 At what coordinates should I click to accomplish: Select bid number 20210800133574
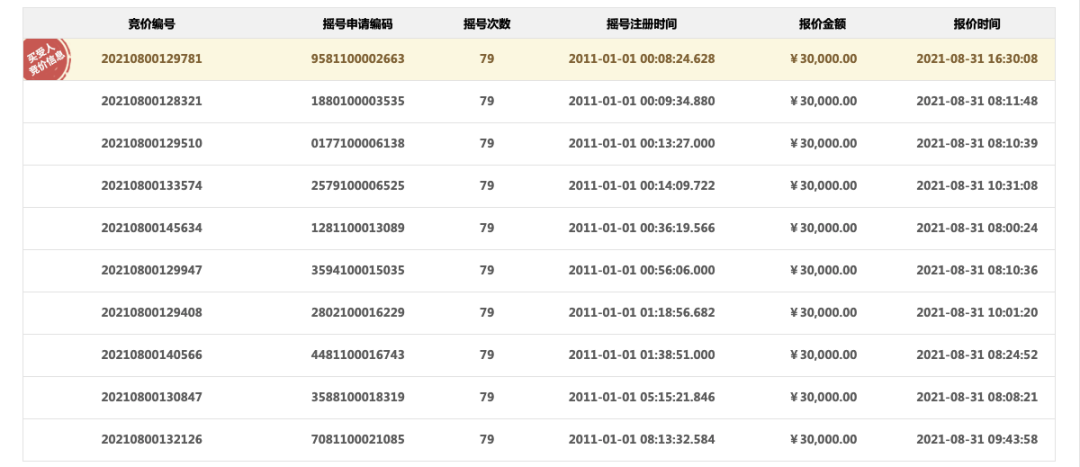pos(152,185)
